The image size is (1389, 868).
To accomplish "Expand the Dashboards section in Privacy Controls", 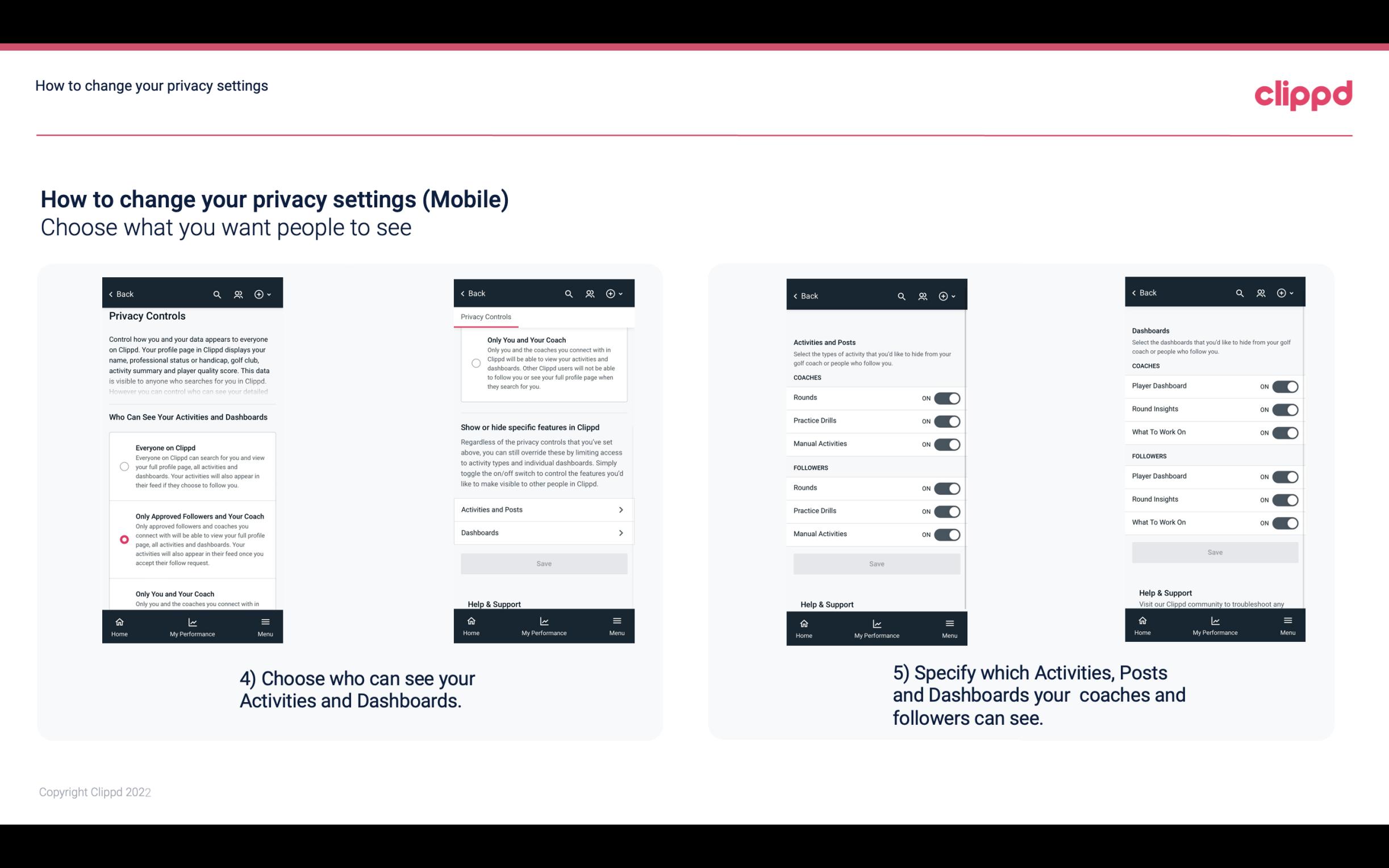I will (543, 532).
